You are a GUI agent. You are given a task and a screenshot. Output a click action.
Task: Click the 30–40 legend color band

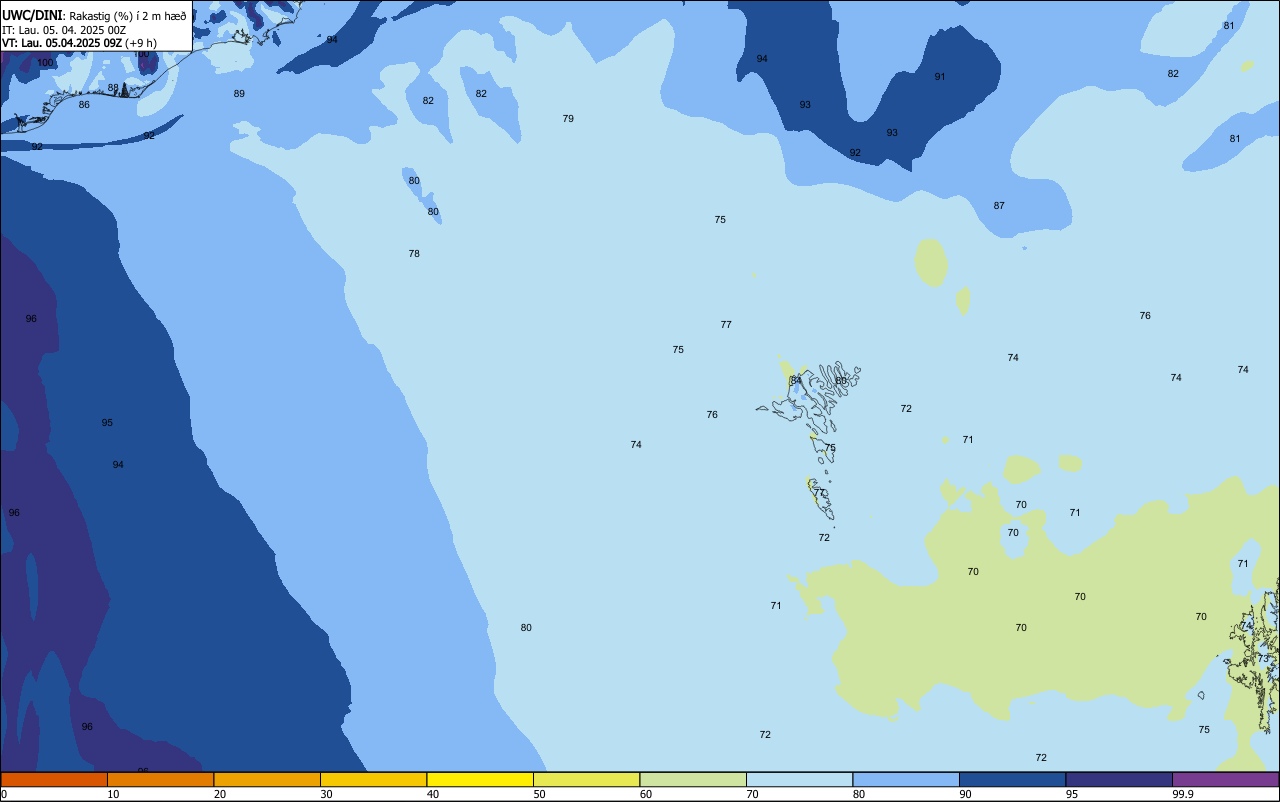tap(373, 779)
